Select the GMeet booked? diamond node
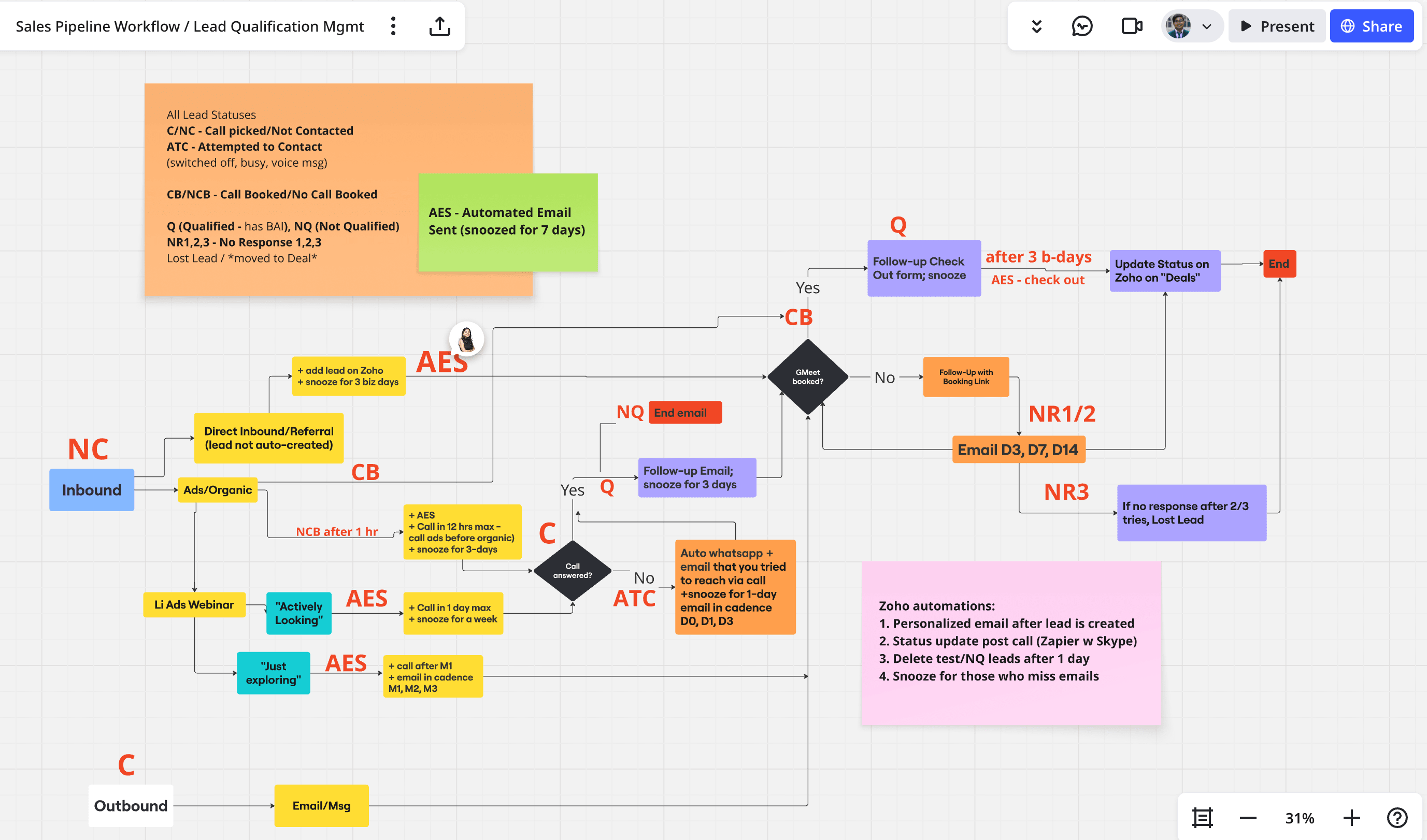This screenshot has width=1427, height=840. [807, 376]
